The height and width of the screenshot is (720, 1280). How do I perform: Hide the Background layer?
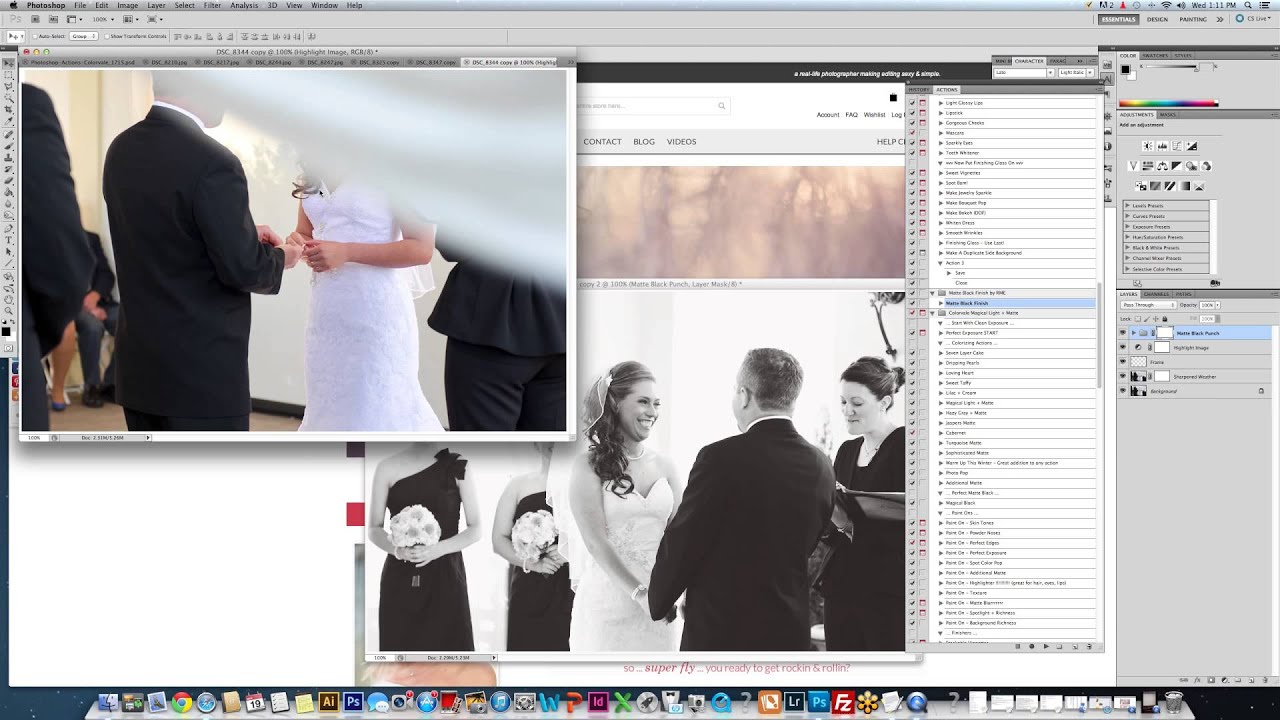1122,391
